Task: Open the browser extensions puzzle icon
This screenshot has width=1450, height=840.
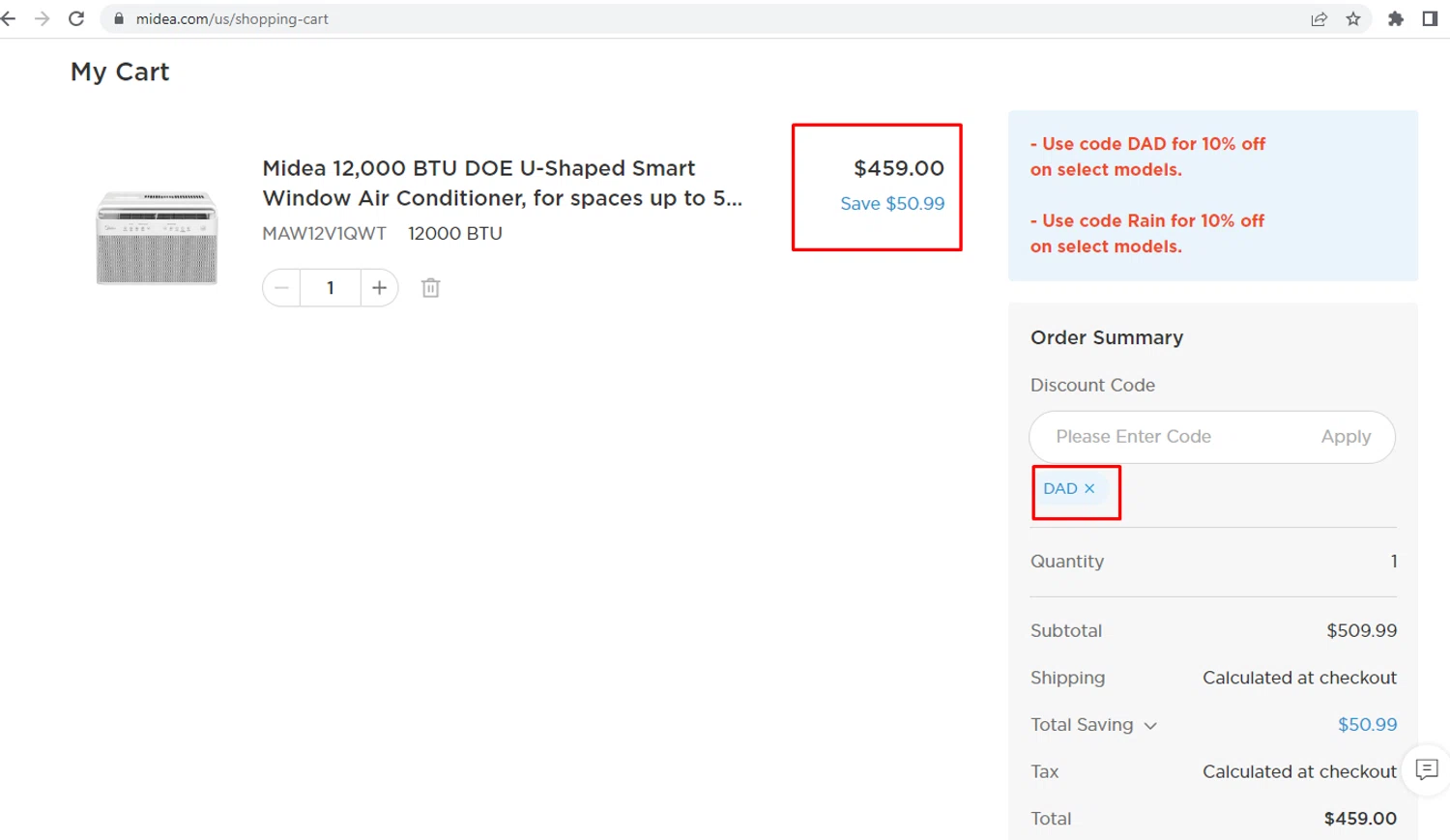Action: pos(1396,18)
